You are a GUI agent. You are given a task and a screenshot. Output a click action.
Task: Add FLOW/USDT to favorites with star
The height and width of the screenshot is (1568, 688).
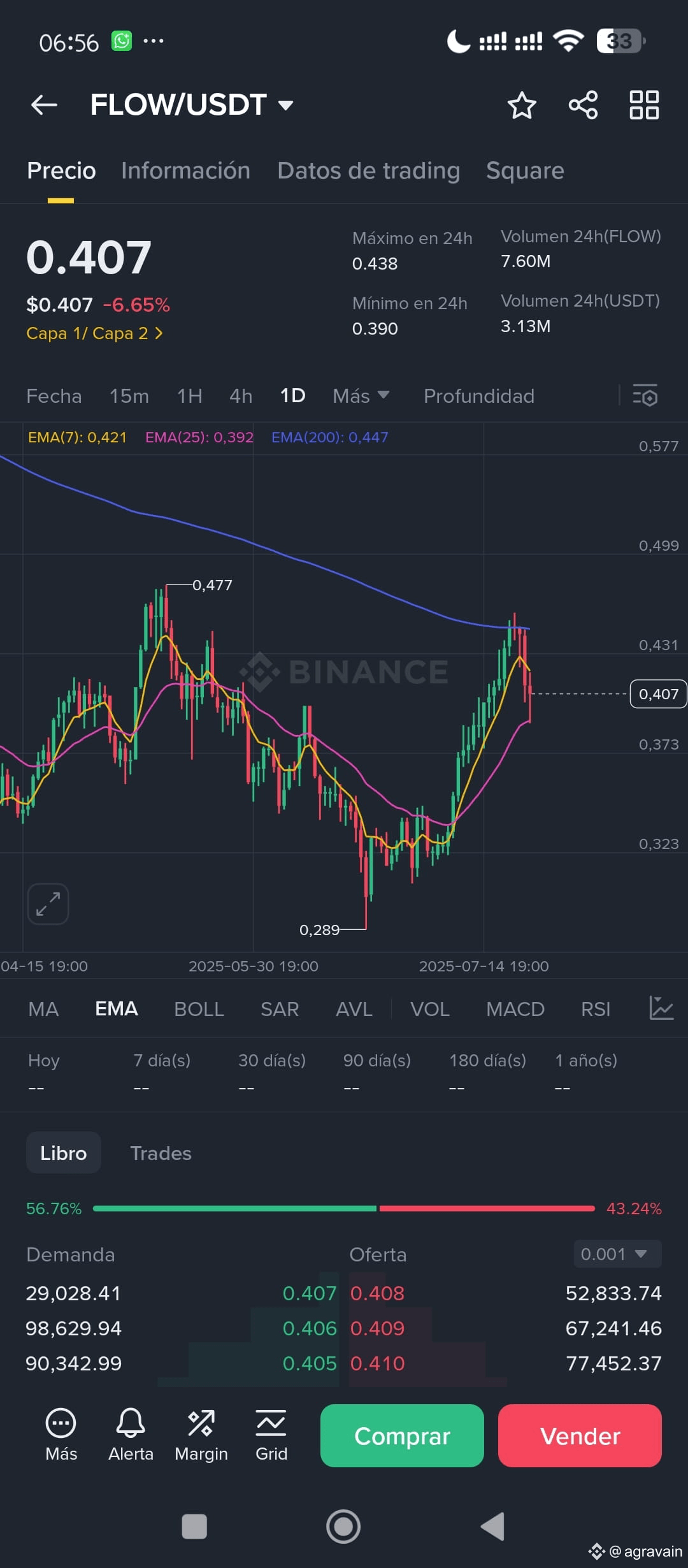[522, 105]
